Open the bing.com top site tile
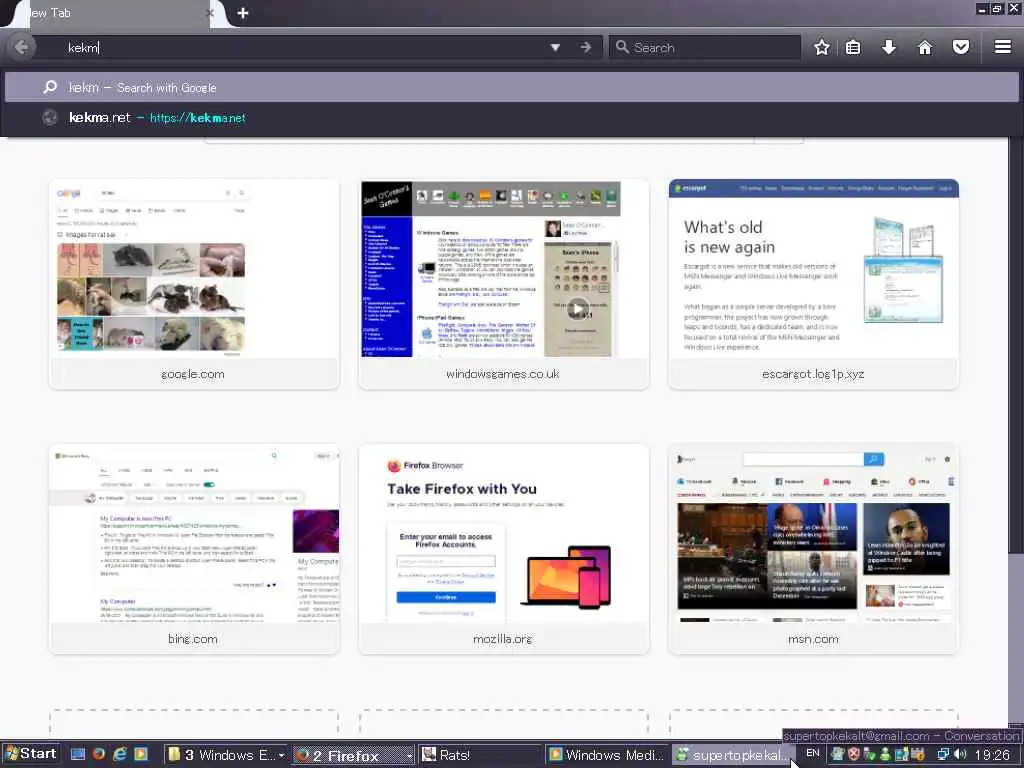The height and width of the screenshot is (768, 1024). pyautogui.click(x=194, y=549)
